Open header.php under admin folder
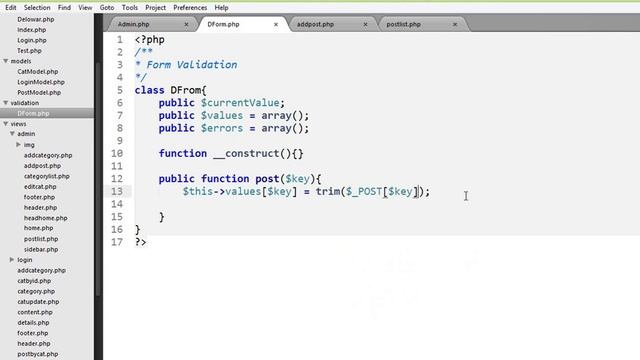Viewport: 640px width, 360px height. [x=40, y=208]
